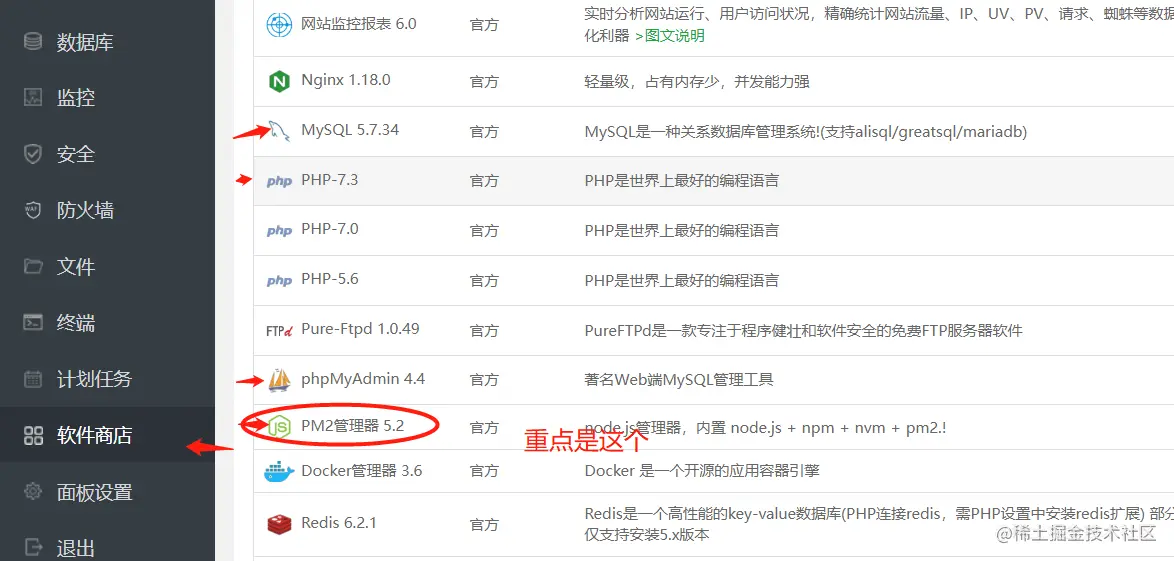Click the PHP-7.0 name
Screen dimensions: 1174x561
coord(329,228)
